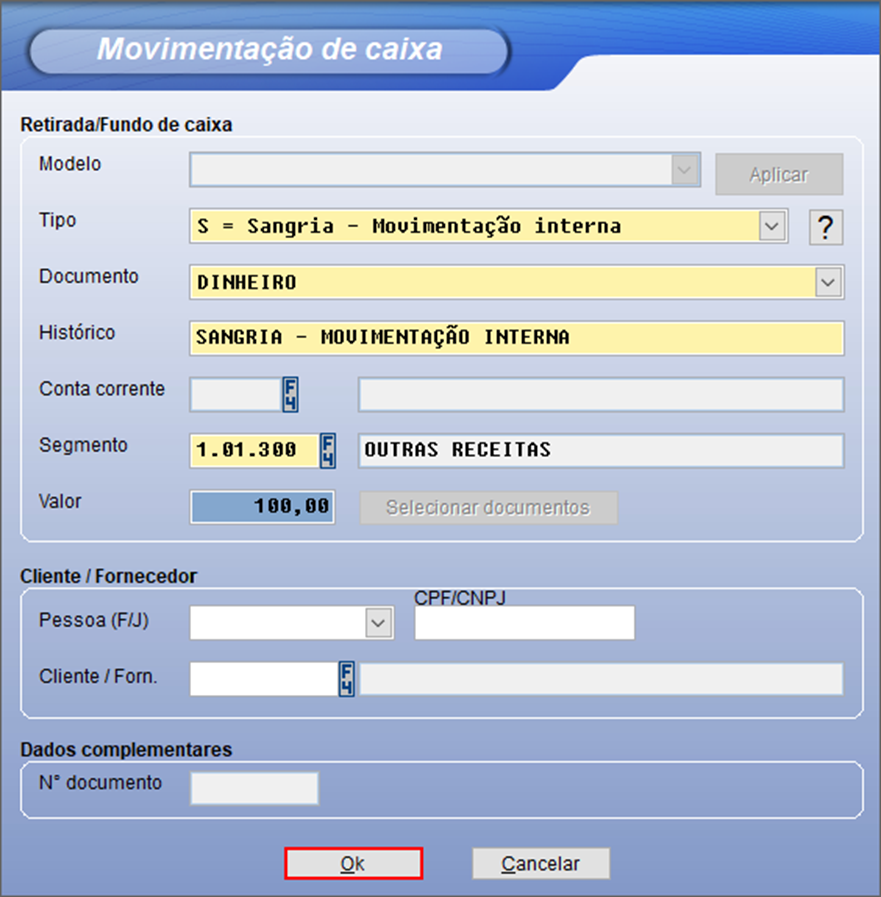Click the Conta corrente code field
Image resolution: width=881 pixels, height=897 pixels.
(235, 395)
